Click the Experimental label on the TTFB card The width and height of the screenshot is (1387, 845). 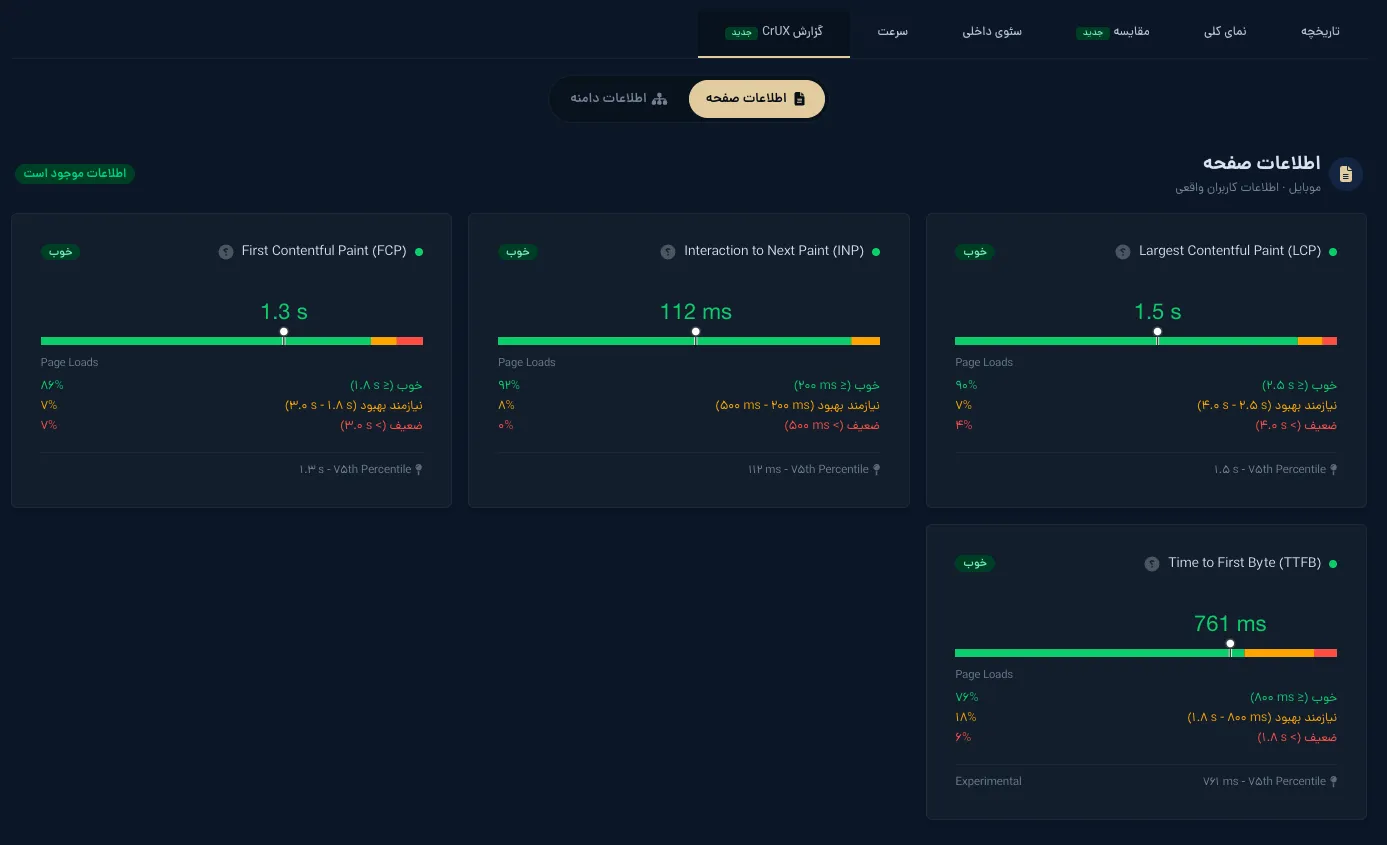pyautogui.click(x=988, y=781)
